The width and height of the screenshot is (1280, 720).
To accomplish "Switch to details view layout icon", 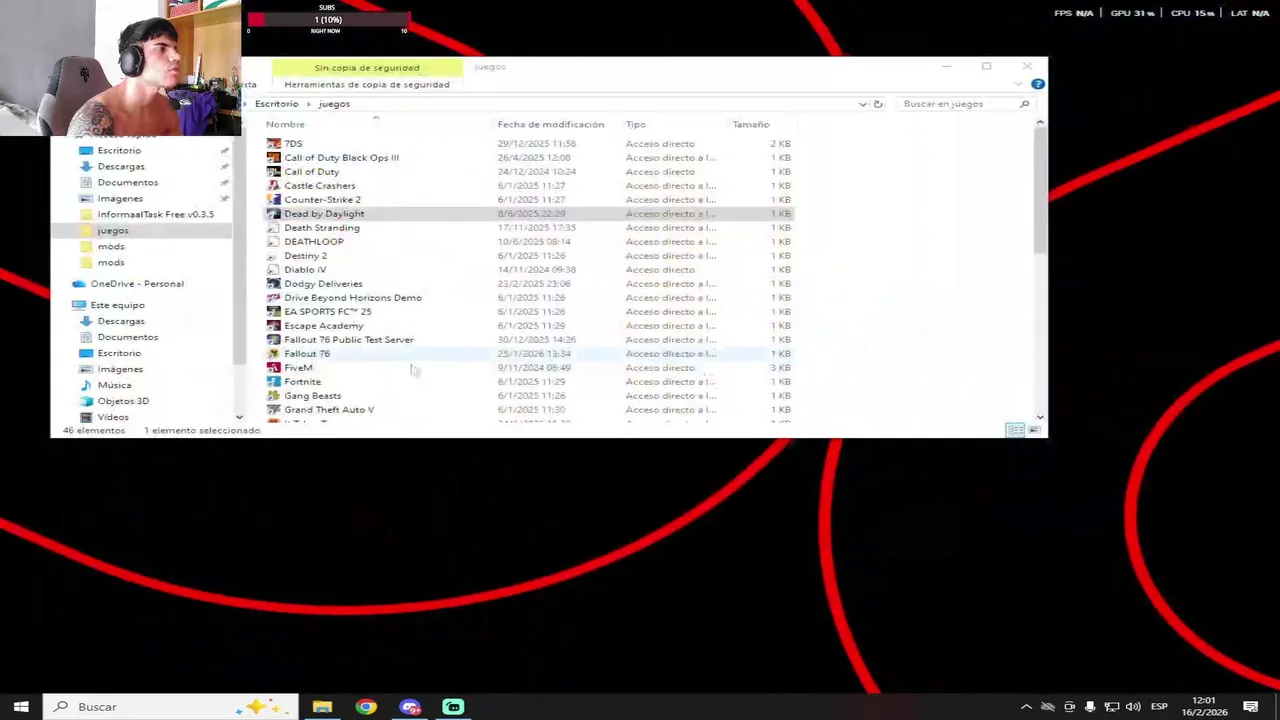I will pyautogui.click(x=1015, y=430).
